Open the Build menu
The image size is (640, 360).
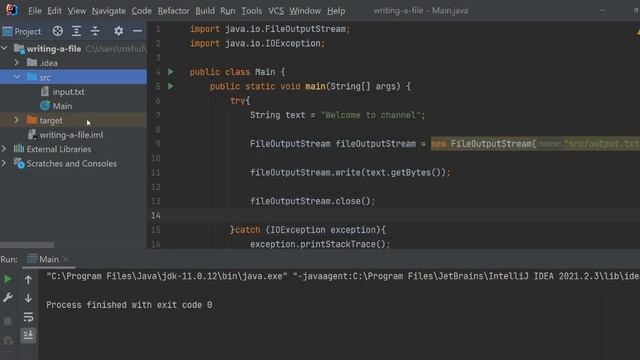205,11
